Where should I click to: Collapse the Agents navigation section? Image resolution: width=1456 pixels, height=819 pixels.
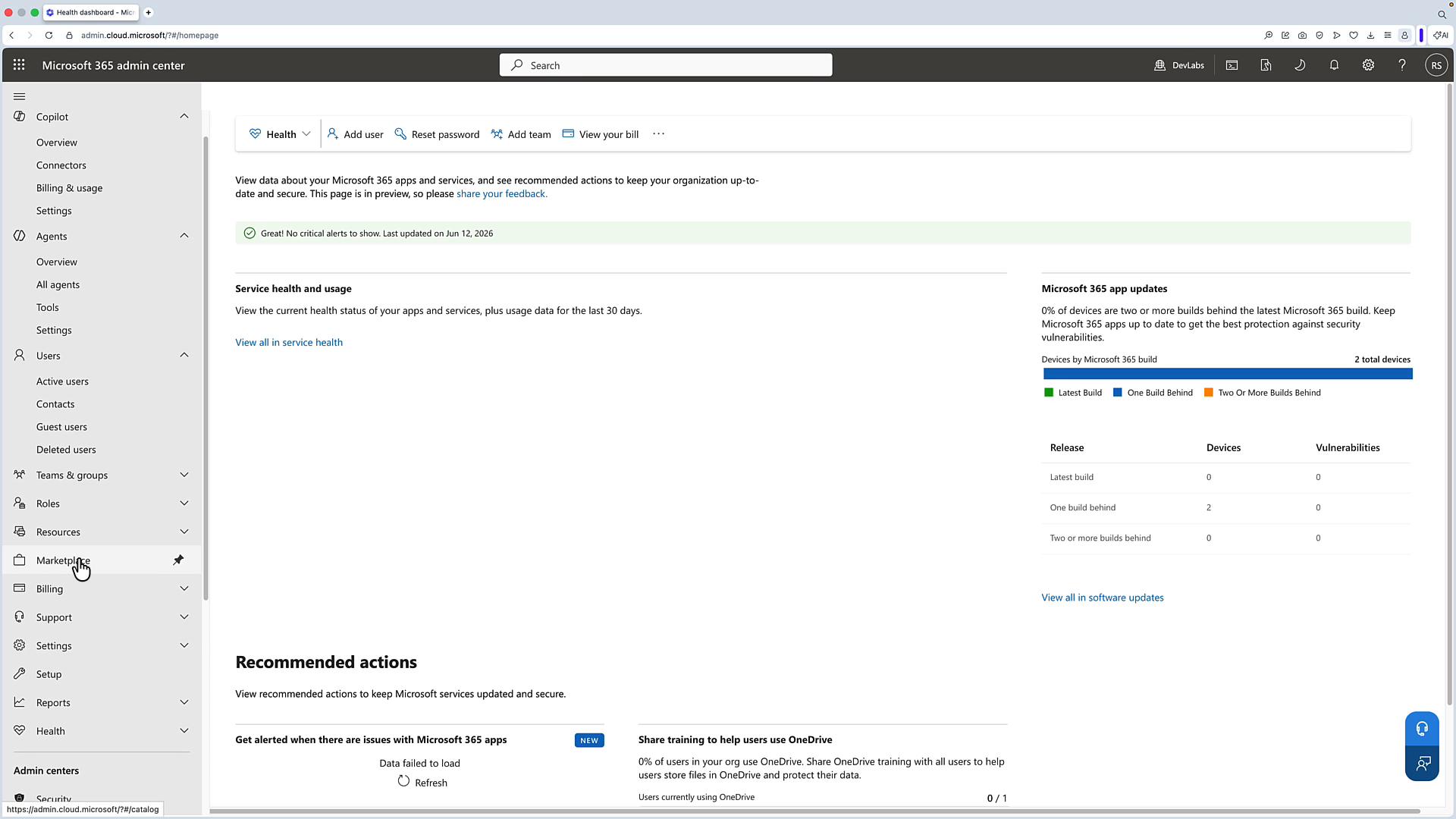click(184, 236)
